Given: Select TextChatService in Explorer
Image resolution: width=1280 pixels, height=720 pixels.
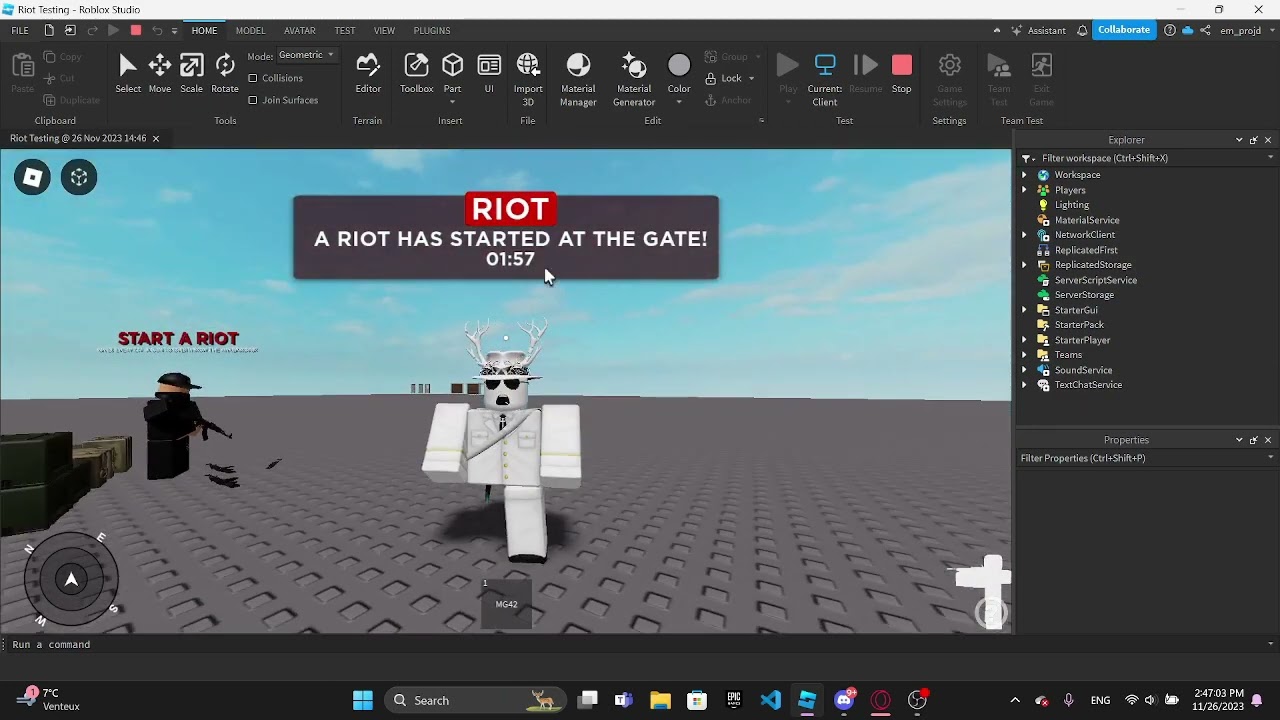Looking at the screenshot, I should pyautogui.click(x=1088, y=385).
